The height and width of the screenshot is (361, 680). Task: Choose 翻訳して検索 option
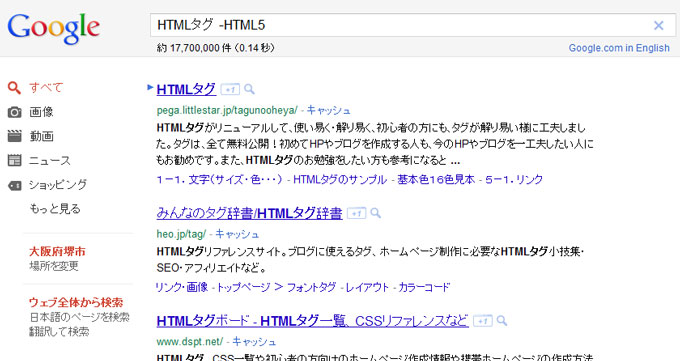(x=59, y=332)
